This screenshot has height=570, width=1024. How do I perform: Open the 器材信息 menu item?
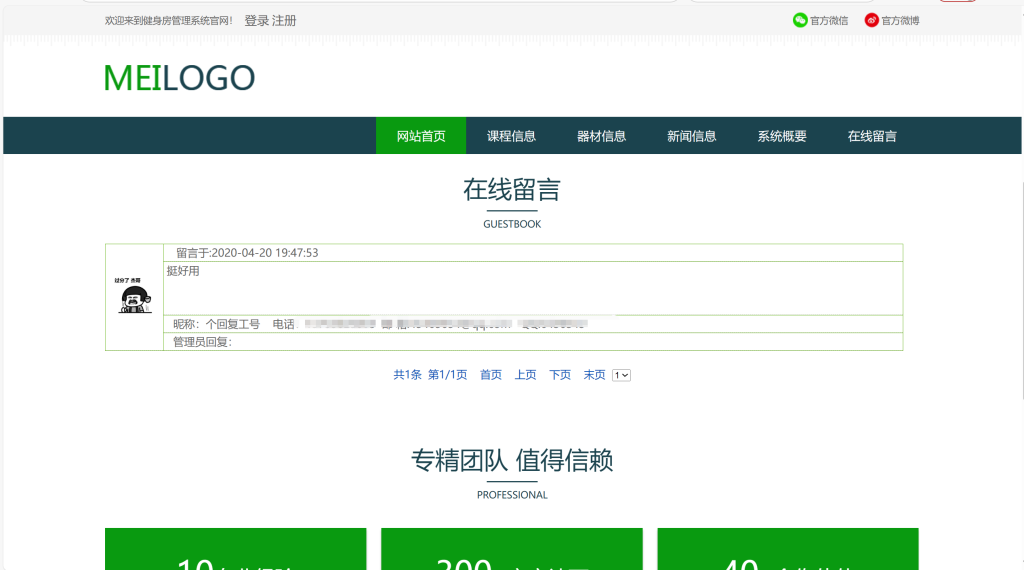click(x=601, y=136)
